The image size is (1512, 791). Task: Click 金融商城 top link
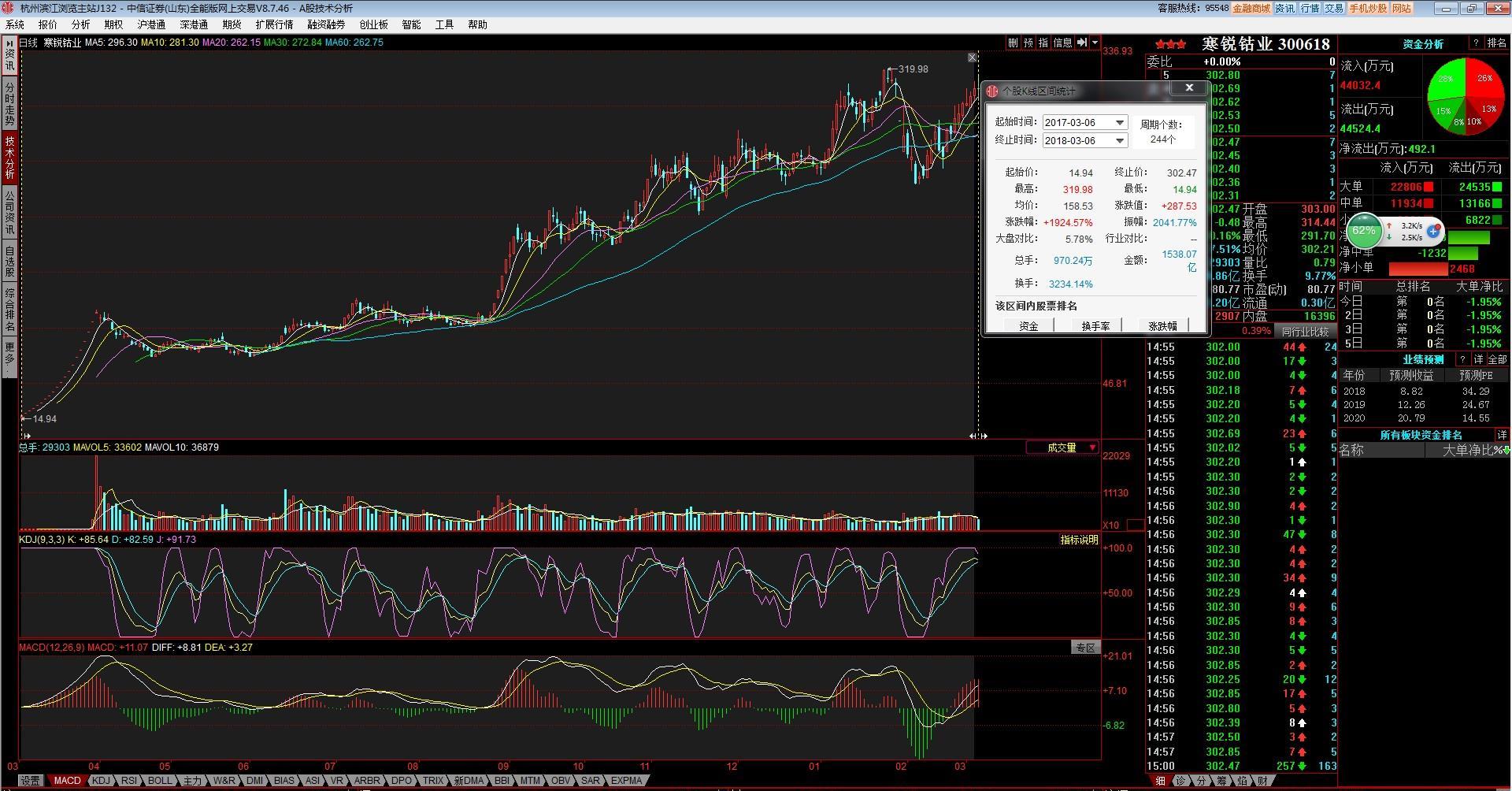[1251, 8]
